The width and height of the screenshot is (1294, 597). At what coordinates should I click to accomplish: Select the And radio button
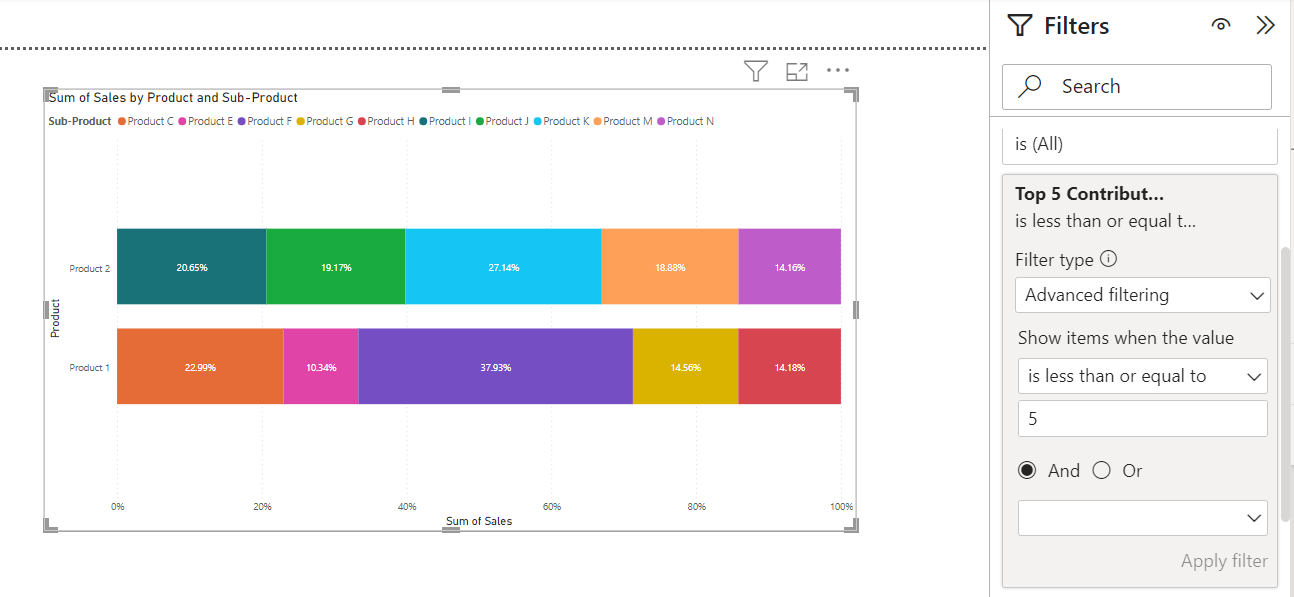[1027, 470]
